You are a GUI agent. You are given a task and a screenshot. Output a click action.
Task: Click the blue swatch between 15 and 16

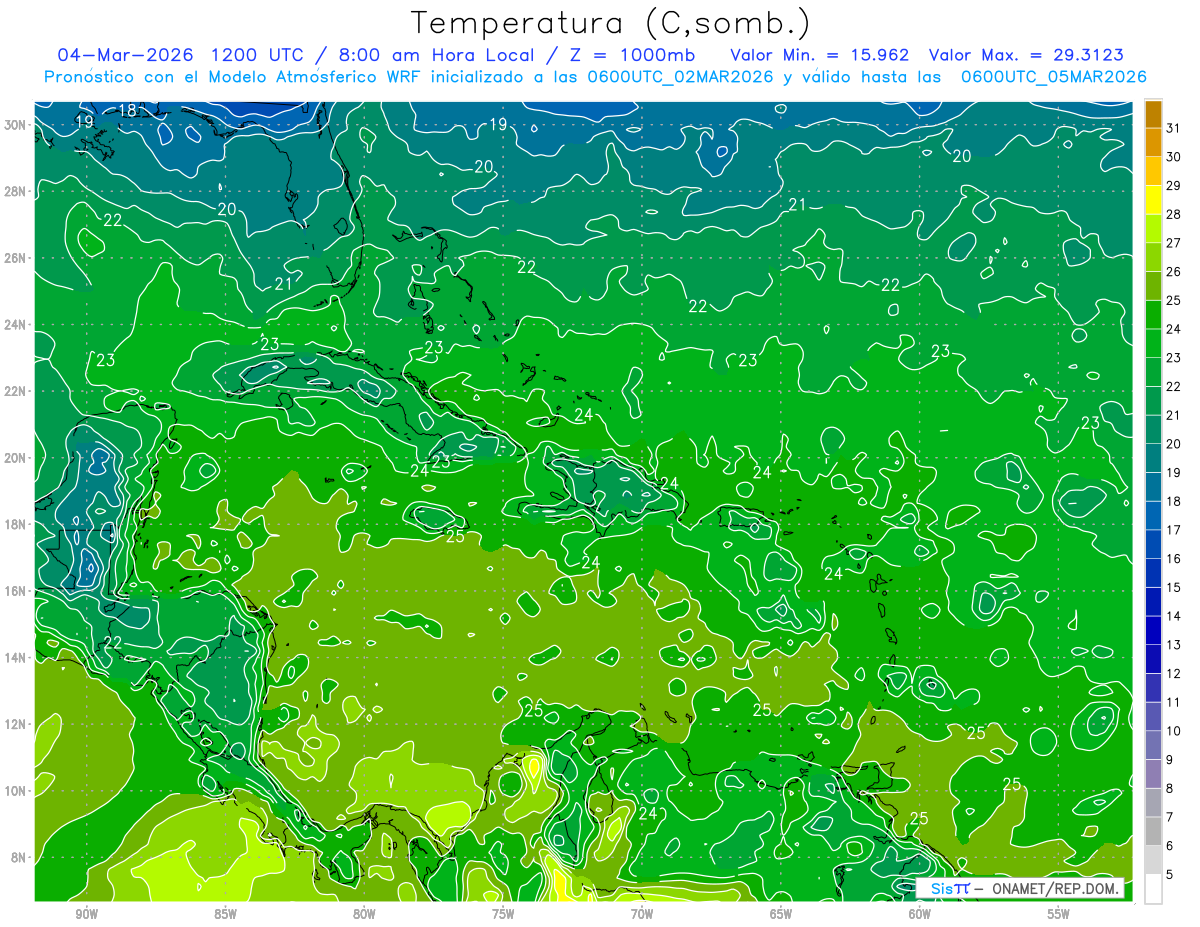[x=1153, y=576]
